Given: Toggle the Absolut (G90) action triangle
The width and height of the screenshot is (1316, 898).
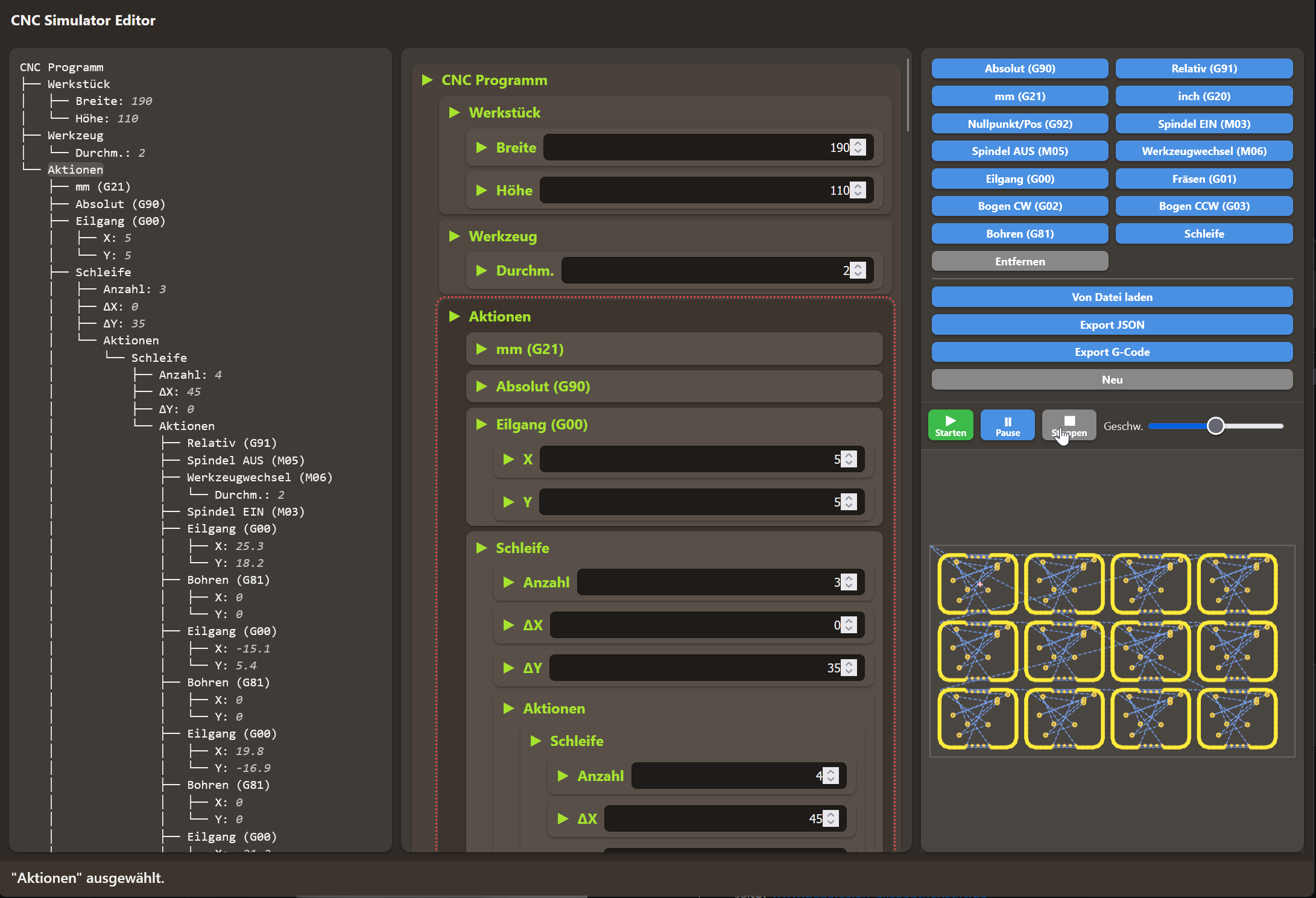Looking at the screenshot, I should pyautogui.click(x=481, y=387).
